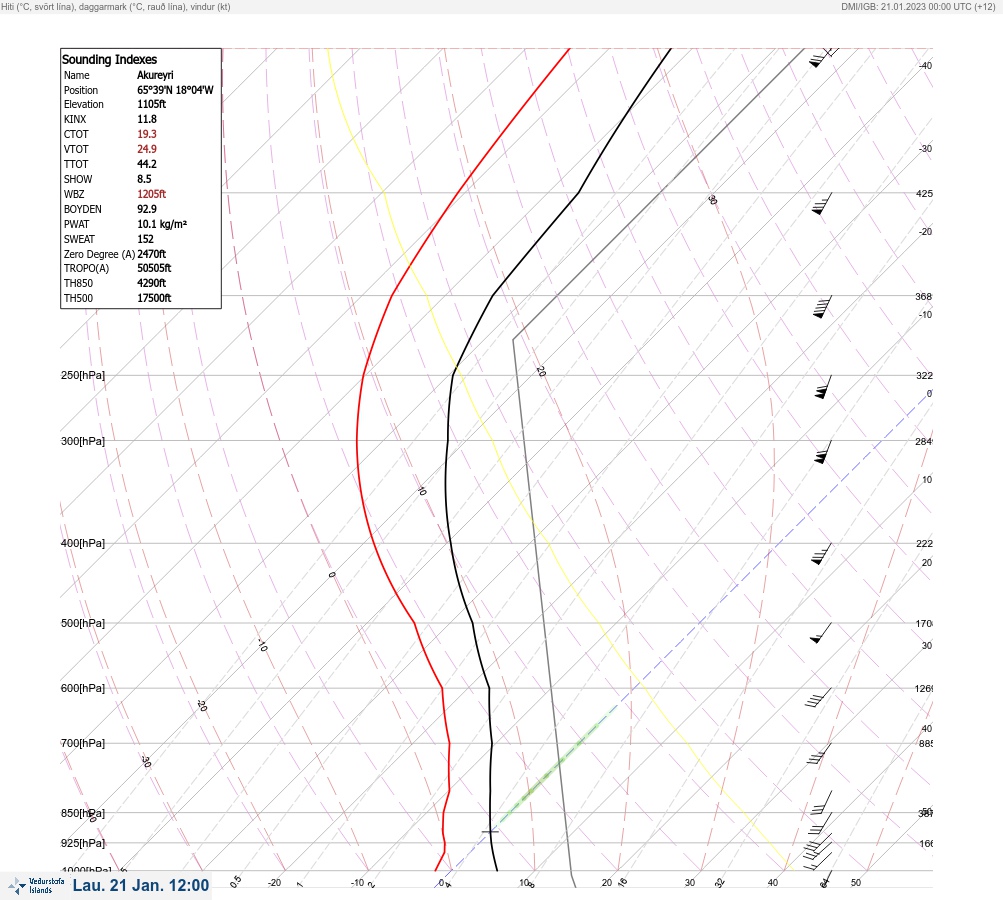The image size is (1003, 900).
Task: Click the wind barb beside the 425 height line
Action: click(x=822, y=203)
